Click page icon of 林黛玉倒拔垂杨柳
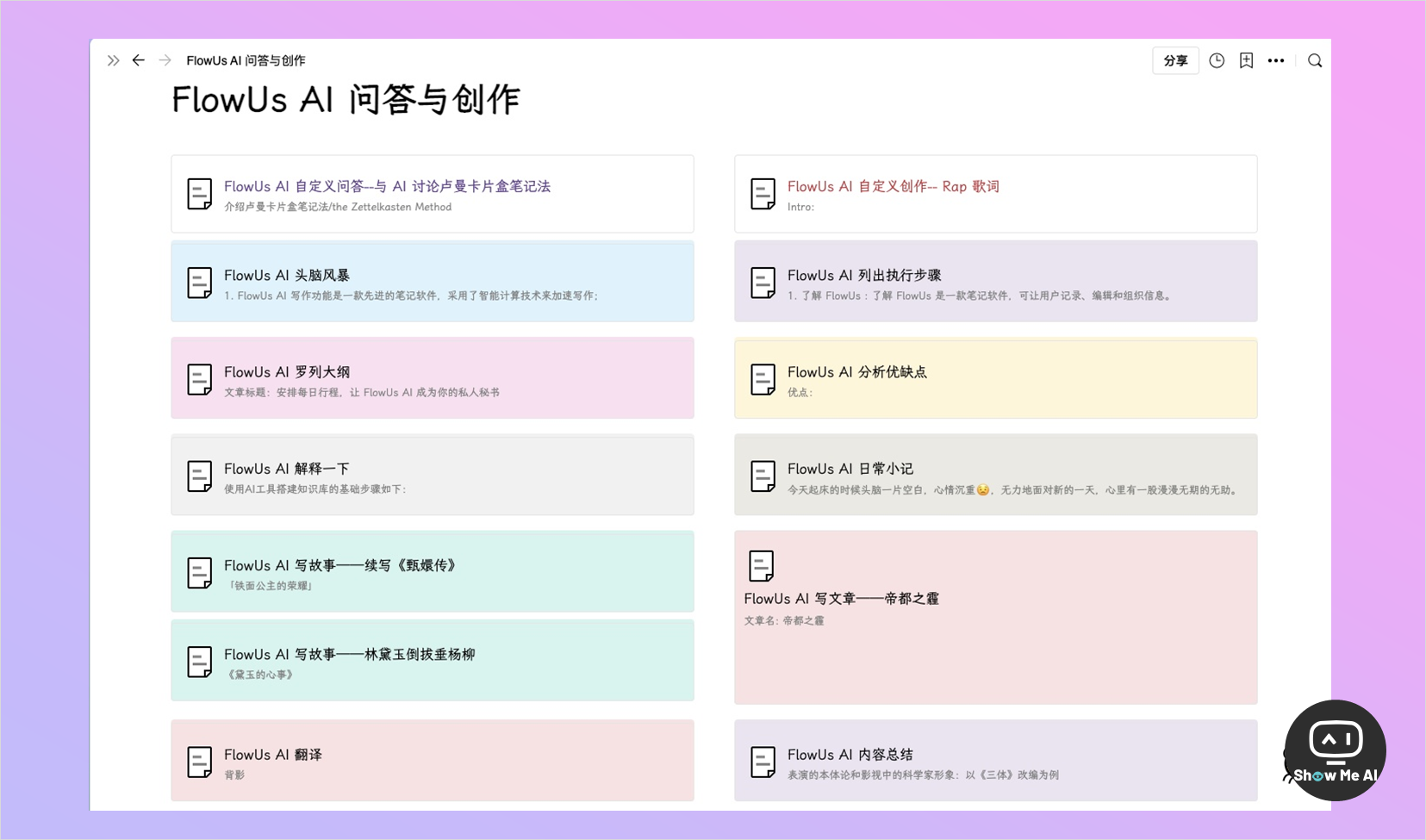Screen dimensions: 1426x840 click(200, 662)
